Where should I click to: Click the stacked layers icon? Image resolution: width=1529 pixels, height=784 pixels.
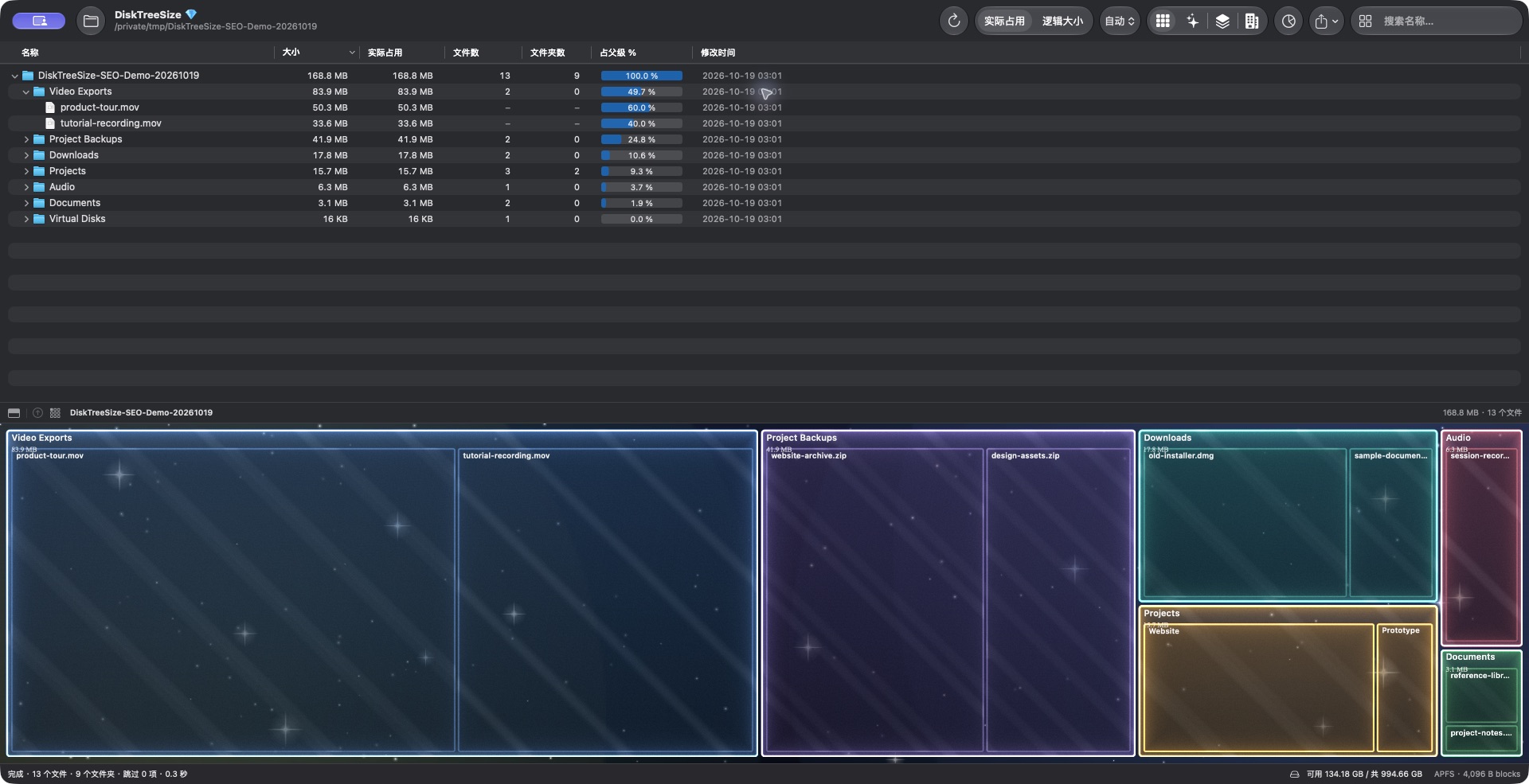pos(1222,21)
